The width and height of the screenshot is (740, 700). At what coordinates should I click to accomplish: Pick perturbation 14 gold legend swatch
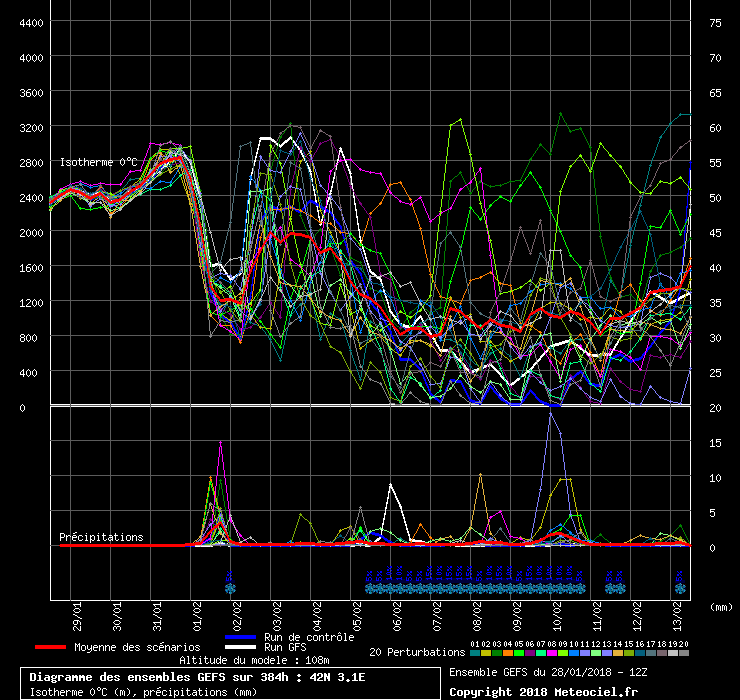617,653
